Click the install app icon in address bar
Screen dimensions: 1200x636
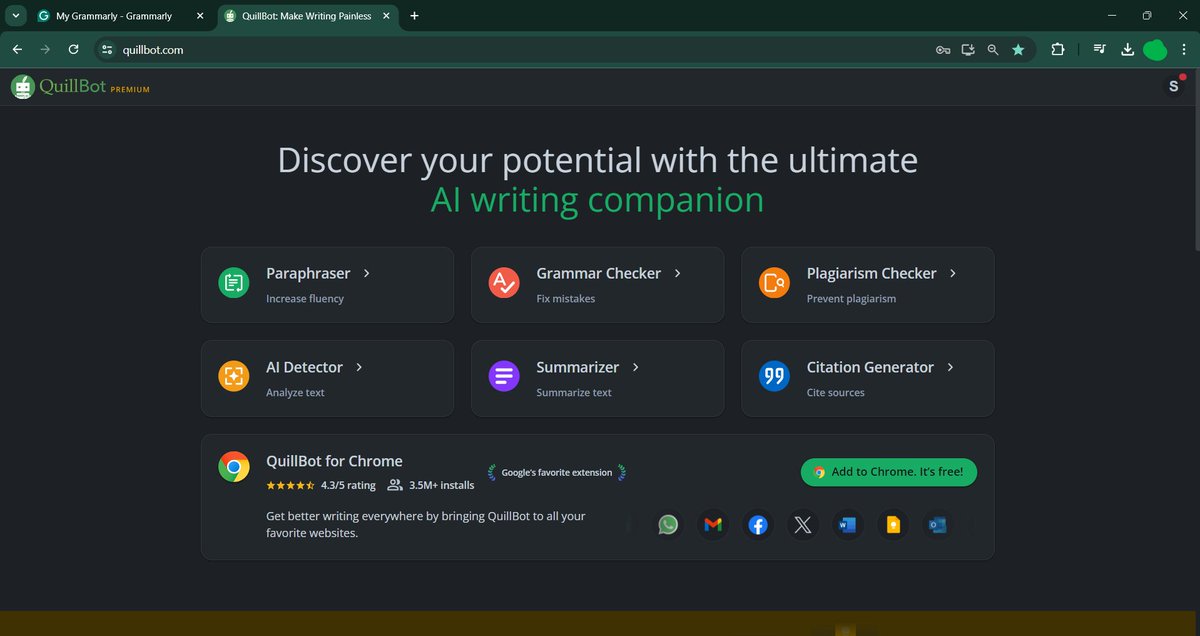pyautogui.click(x=968, y=49)
